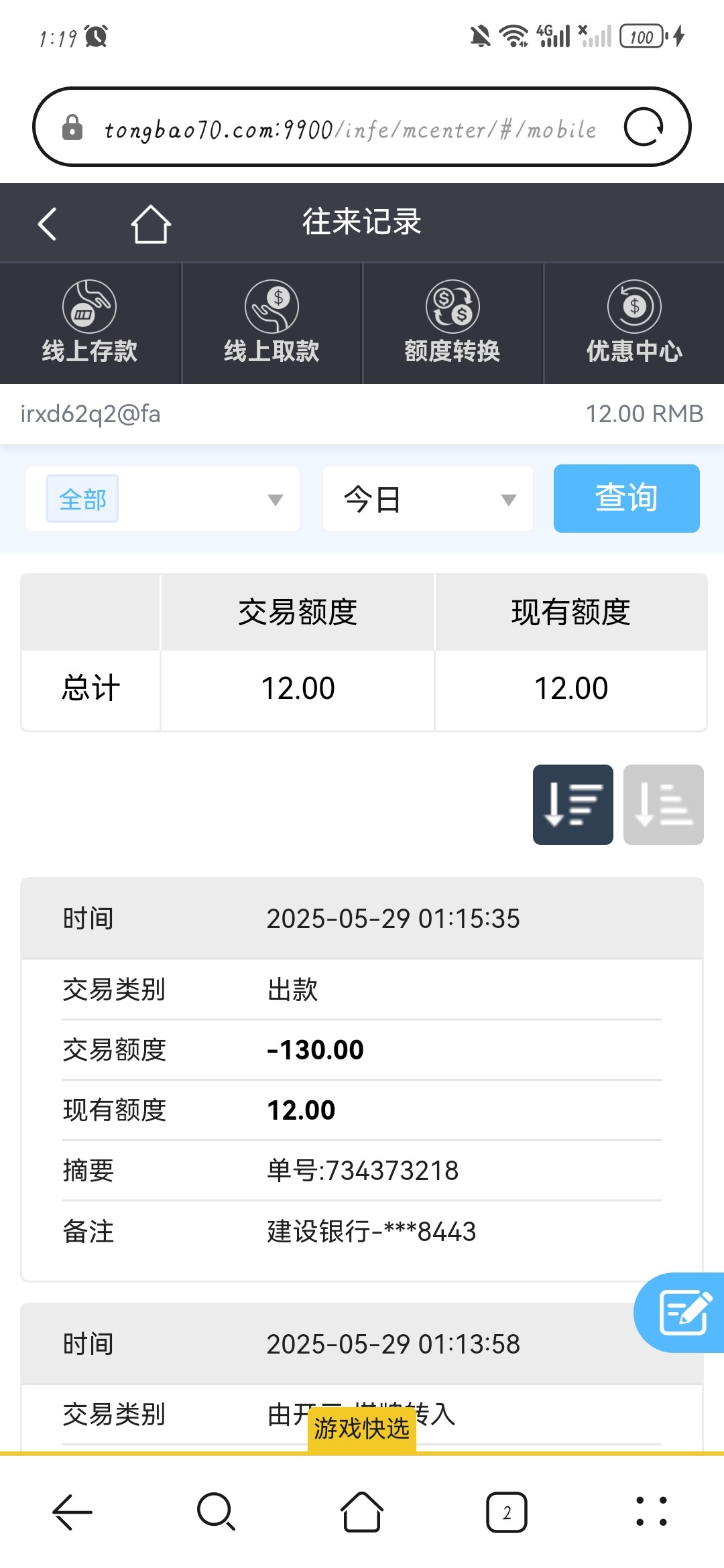Open the 线上存款 deposit section

tap(90, 323)
